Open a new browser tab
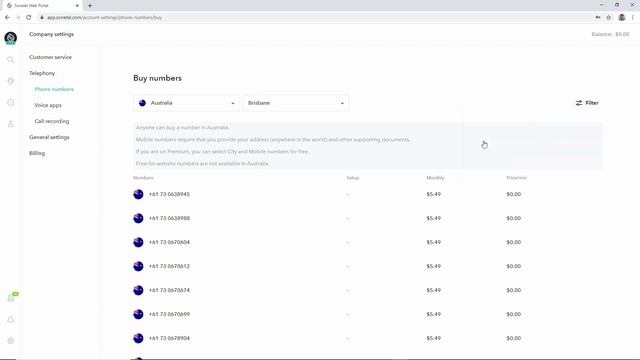Screen dimensions: 640x360 click(90, 6)
